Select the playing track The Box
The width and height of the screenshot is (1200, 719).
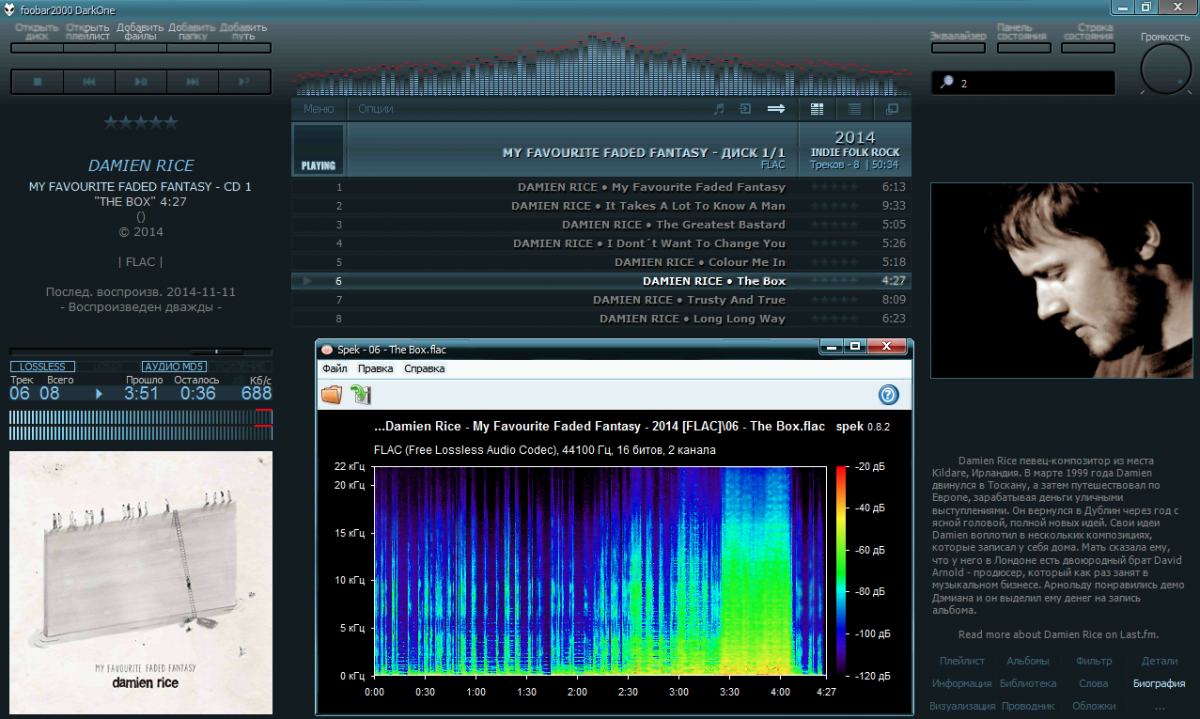pos(601,281)
